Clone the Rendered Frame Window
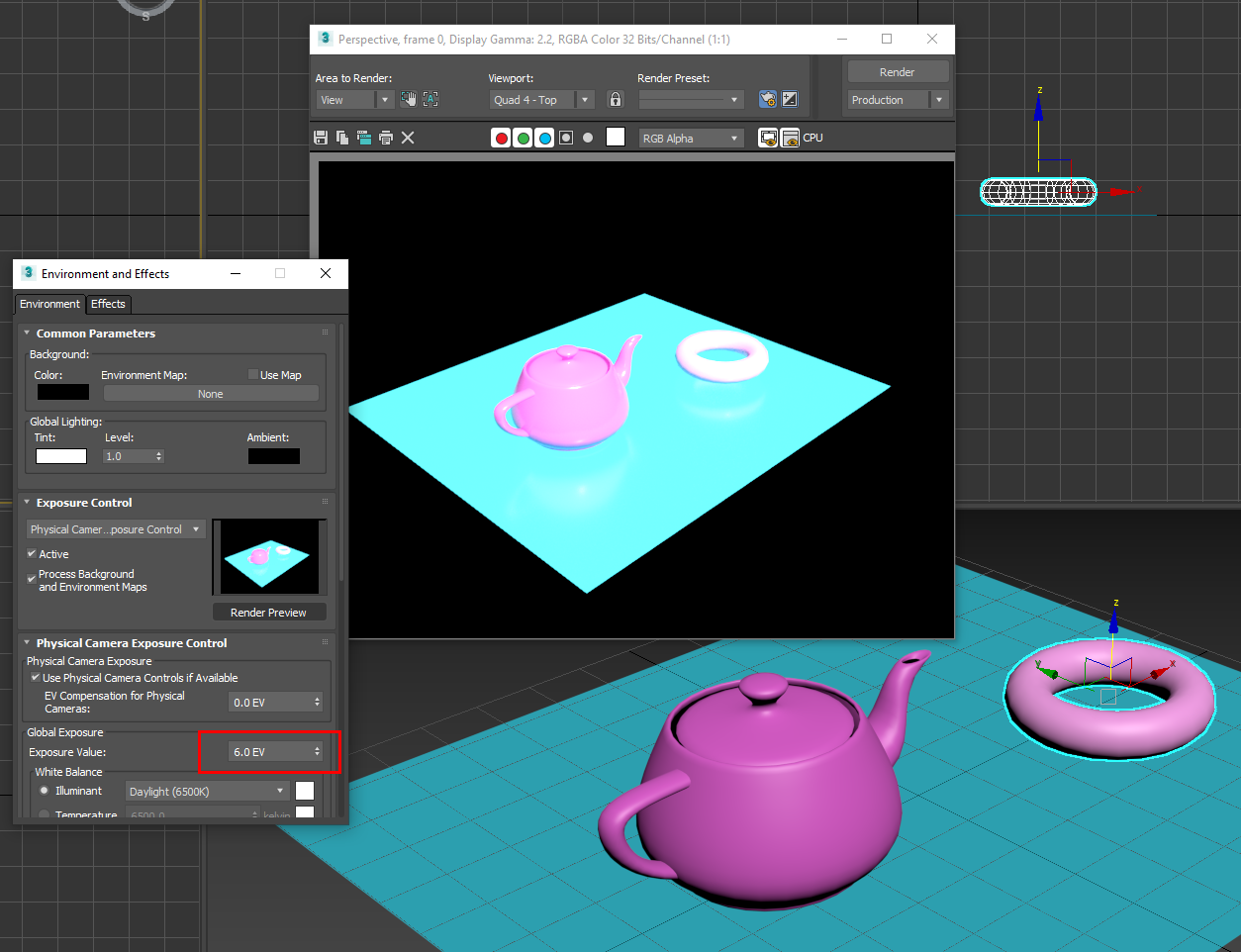Screen dimensions: 1241x952 [363, 138]
